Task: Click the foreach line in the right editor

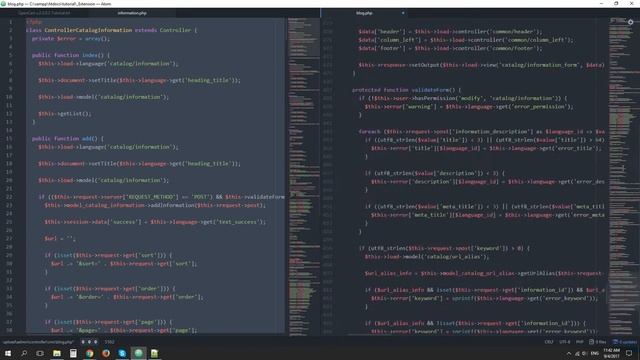Action: pos(482,131)
